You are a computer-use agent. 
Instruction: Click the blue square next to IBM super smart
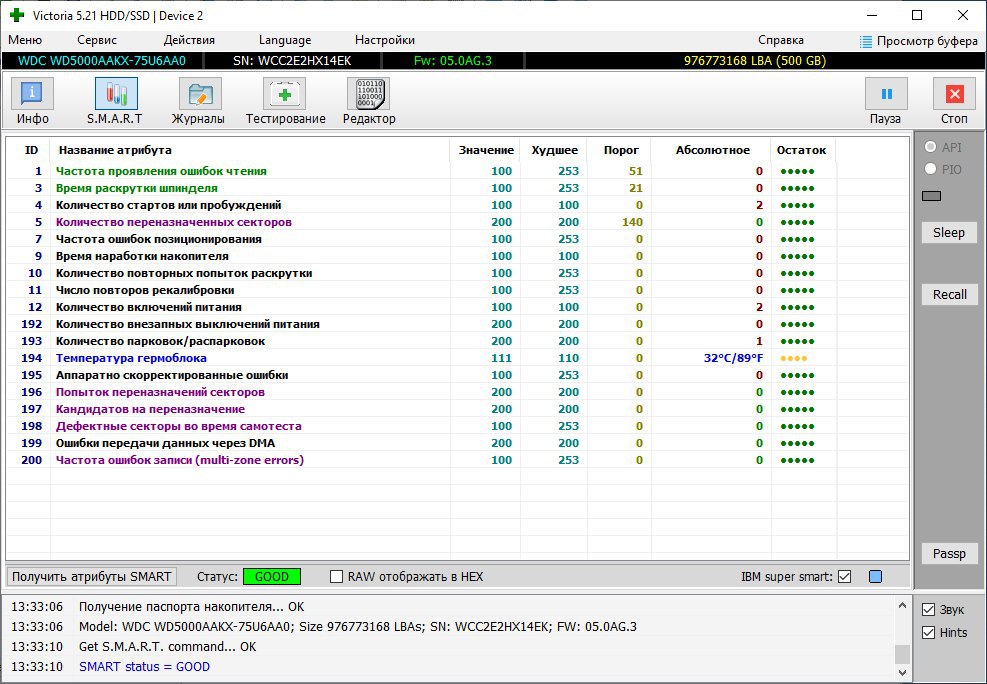pyautogui.click(x=875, y=576)
